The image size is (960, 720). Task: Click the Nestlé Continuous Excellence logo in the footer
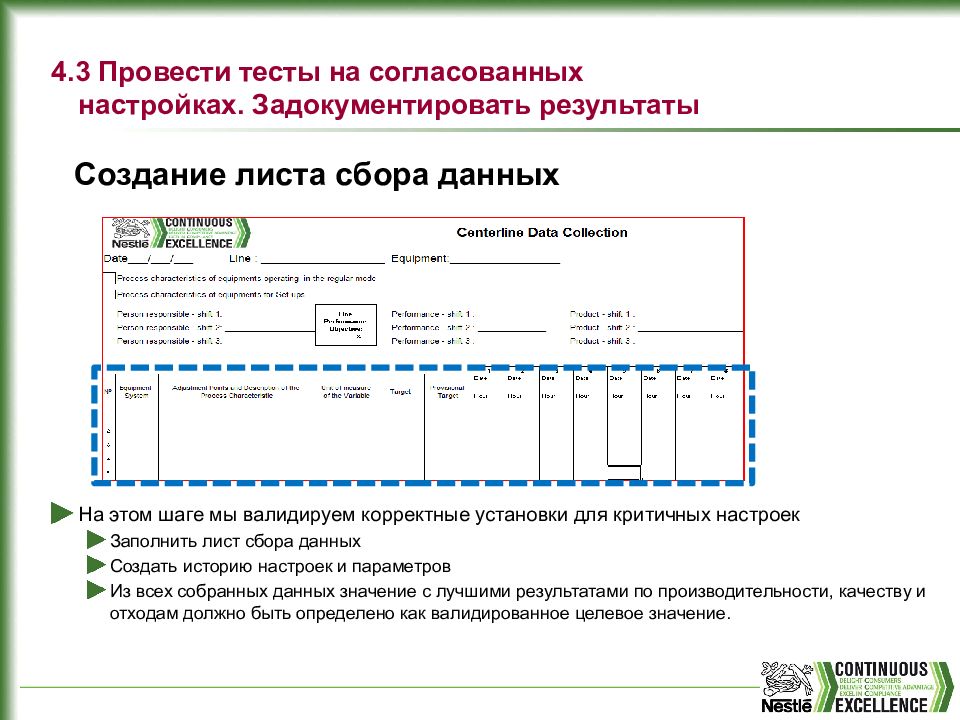click(x=857, y=687)
